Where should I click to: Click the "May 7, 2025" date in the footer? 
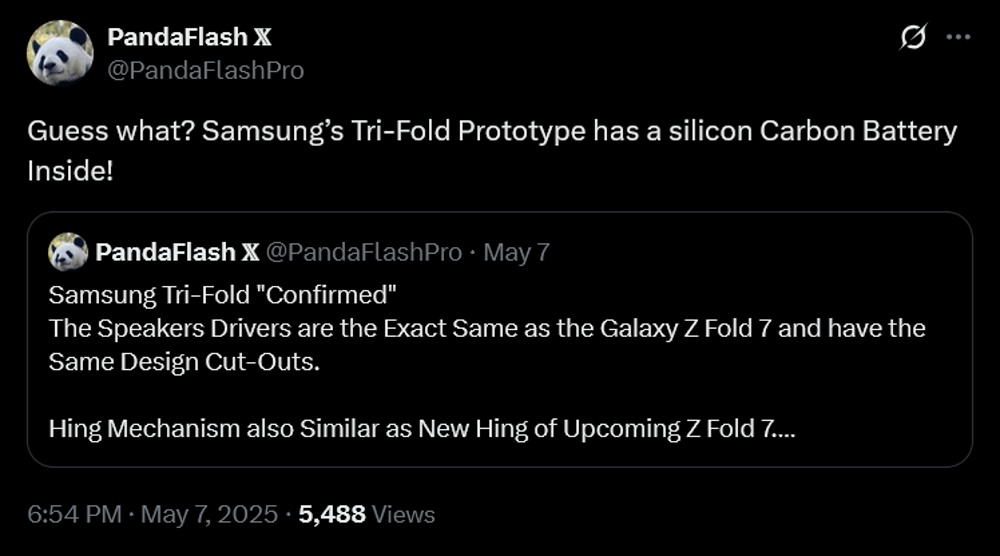208,515
